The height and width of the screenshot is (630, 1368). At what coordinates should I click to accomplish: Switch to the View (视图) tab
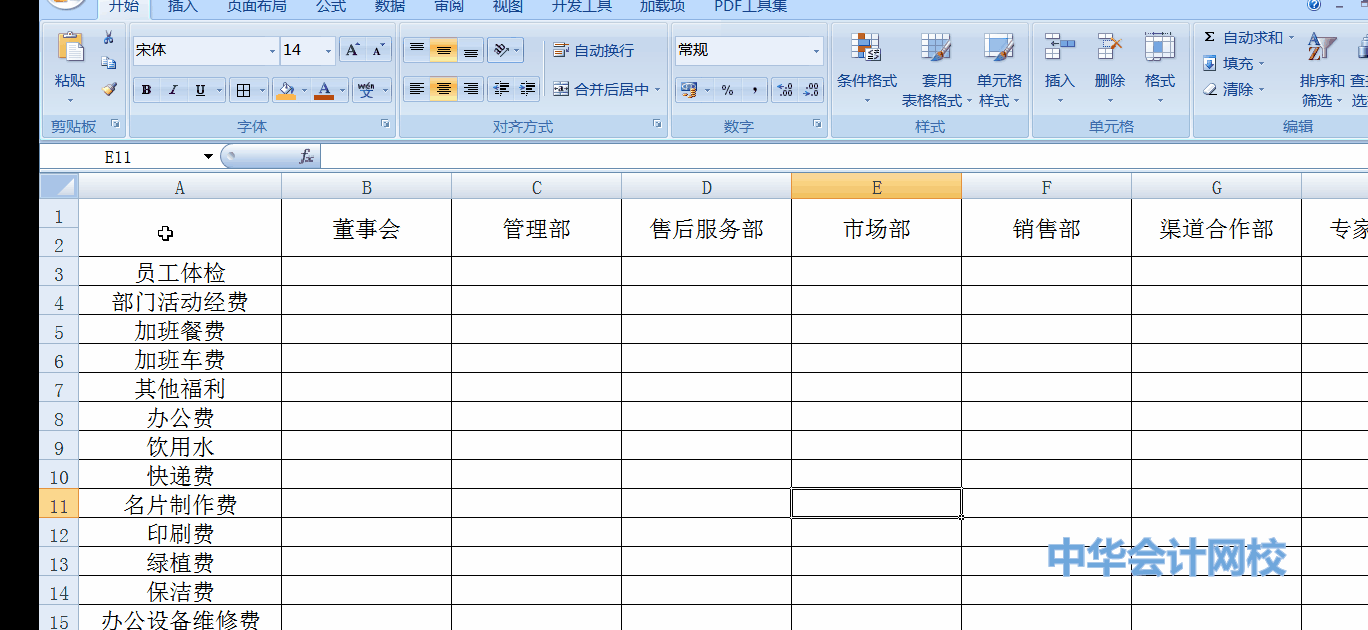pos(508,7)
